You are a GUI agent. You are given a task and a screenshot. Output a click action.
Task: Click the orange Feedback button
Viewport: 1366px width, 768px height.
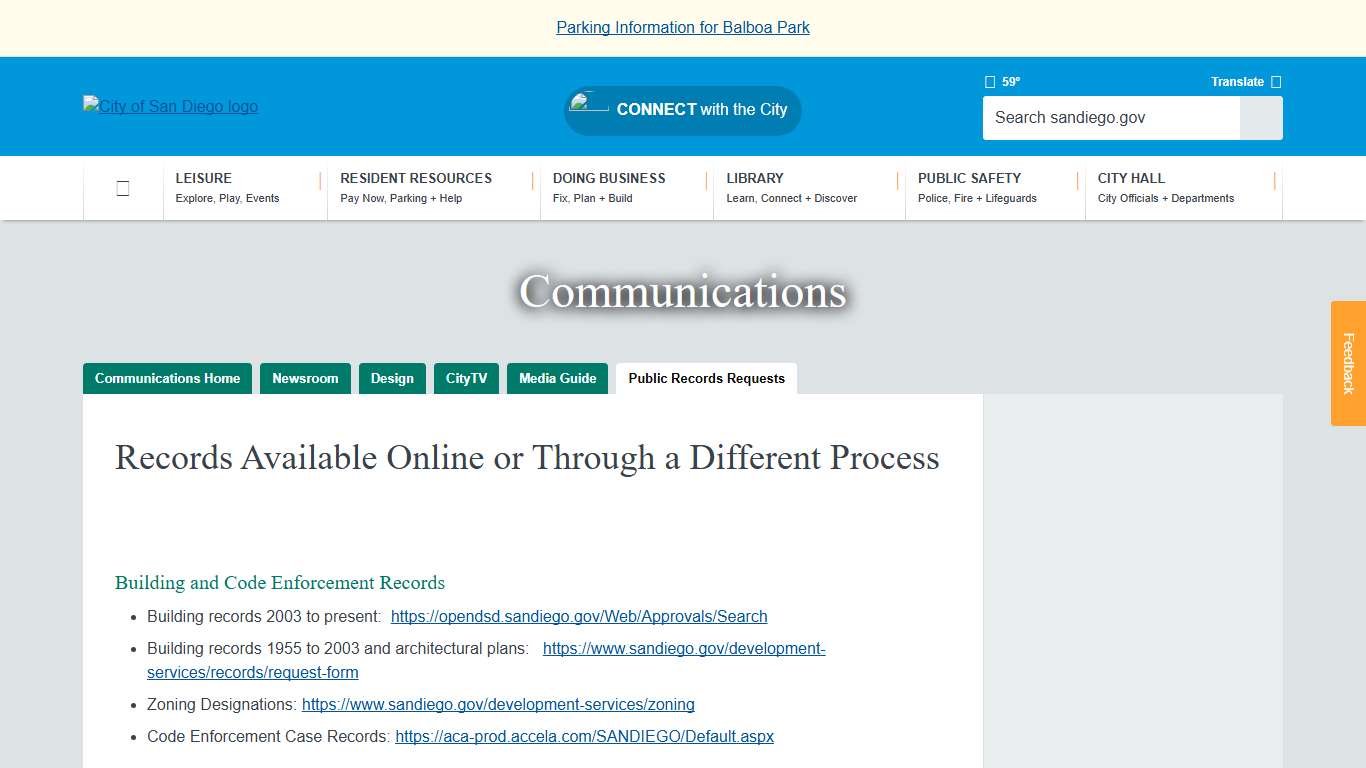(x=1347, y=364)
